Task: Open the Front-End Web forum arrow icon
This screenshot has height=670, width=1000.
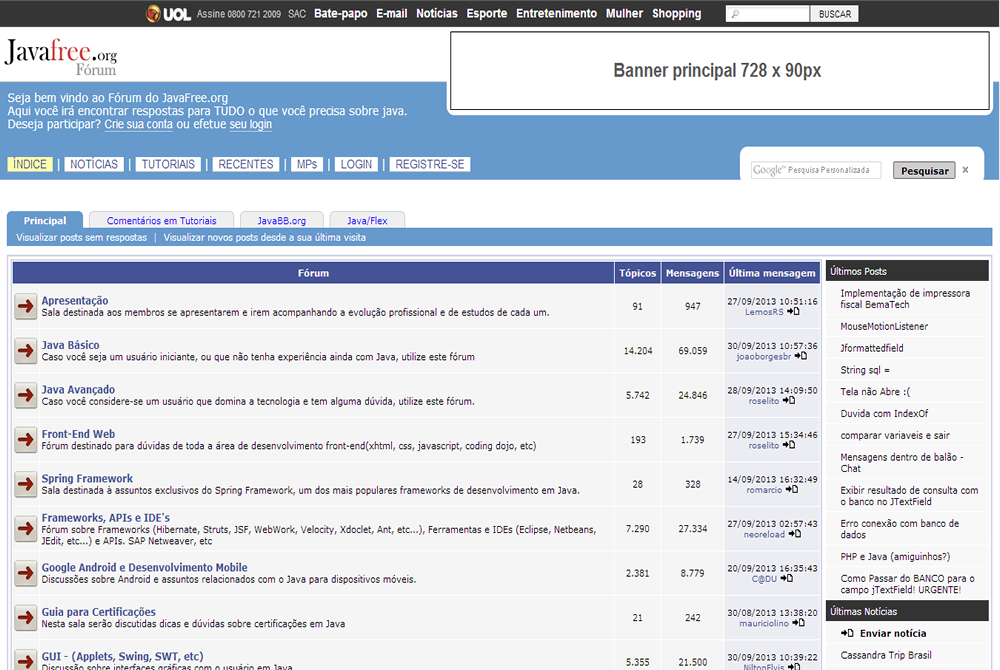Action: click(x=26, y=440)
